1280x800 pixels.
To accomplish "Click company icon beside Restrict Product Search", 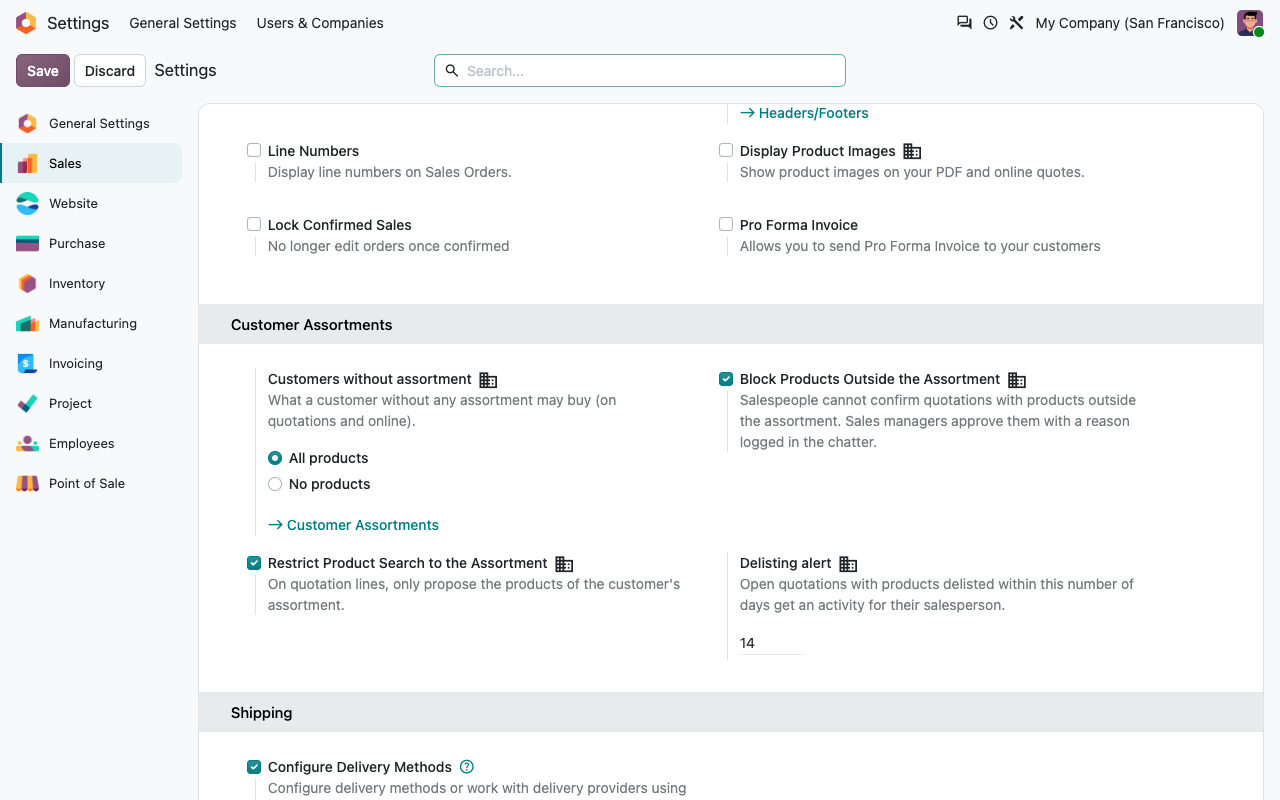I will coord(564,564).
